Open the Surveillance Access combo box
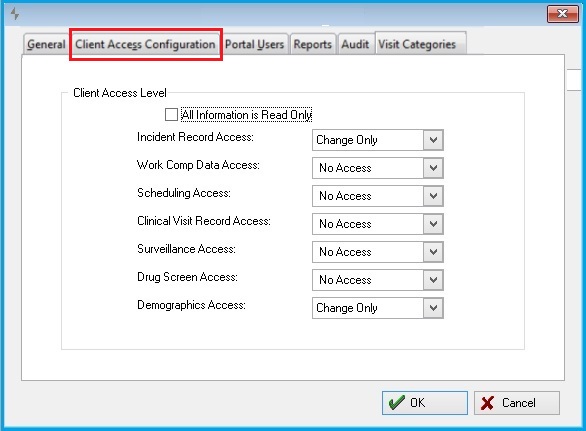 377,252
